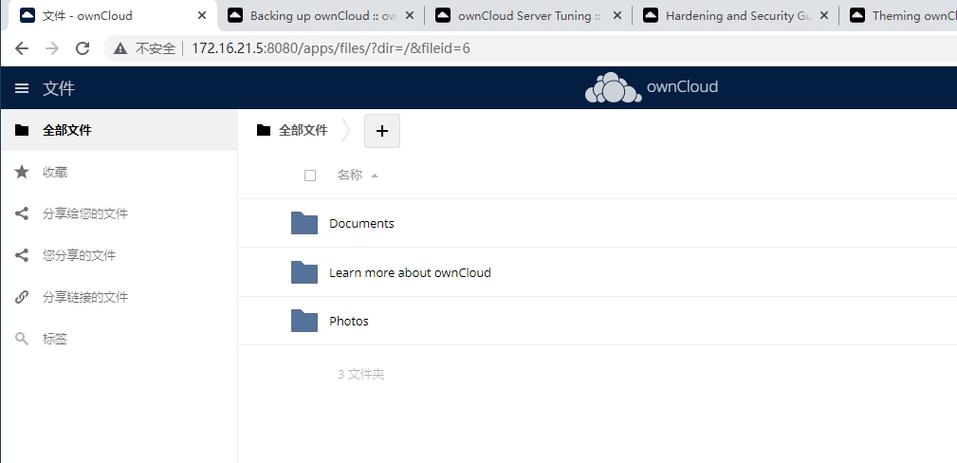Click magnifier icon beside 标签
Screen dimensions: 957x463
point(22,339)
